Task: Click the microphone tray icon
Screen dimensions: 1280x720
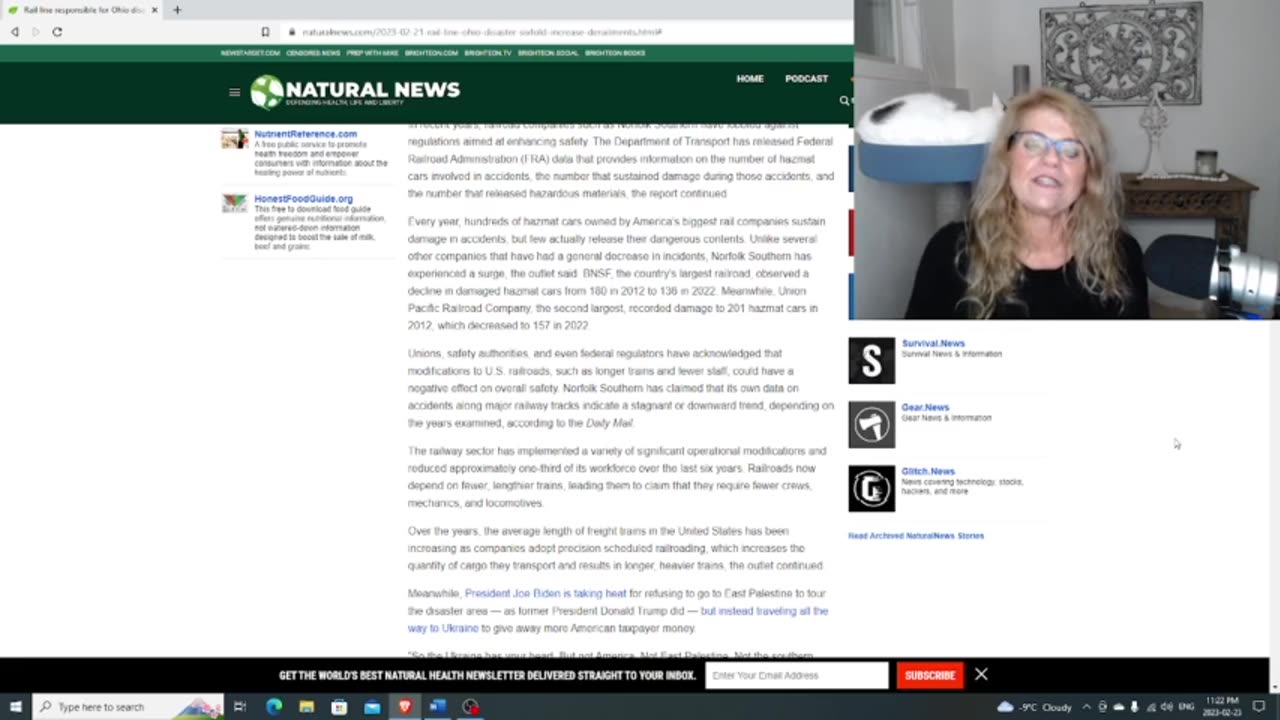Action: (x=1134, y=707)
